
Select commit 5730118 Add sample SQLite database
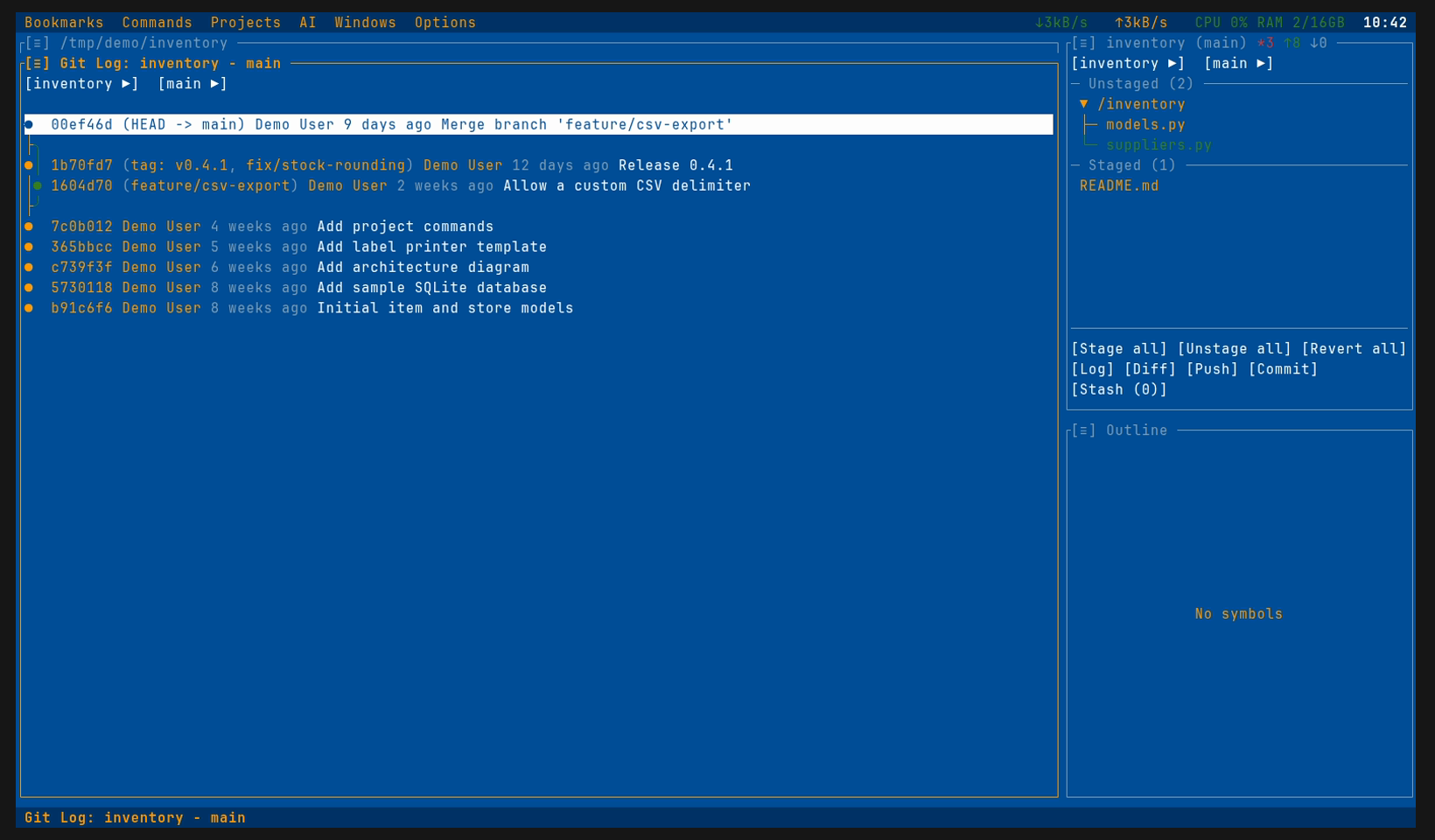pyautogui.click(x=539, y=288)
